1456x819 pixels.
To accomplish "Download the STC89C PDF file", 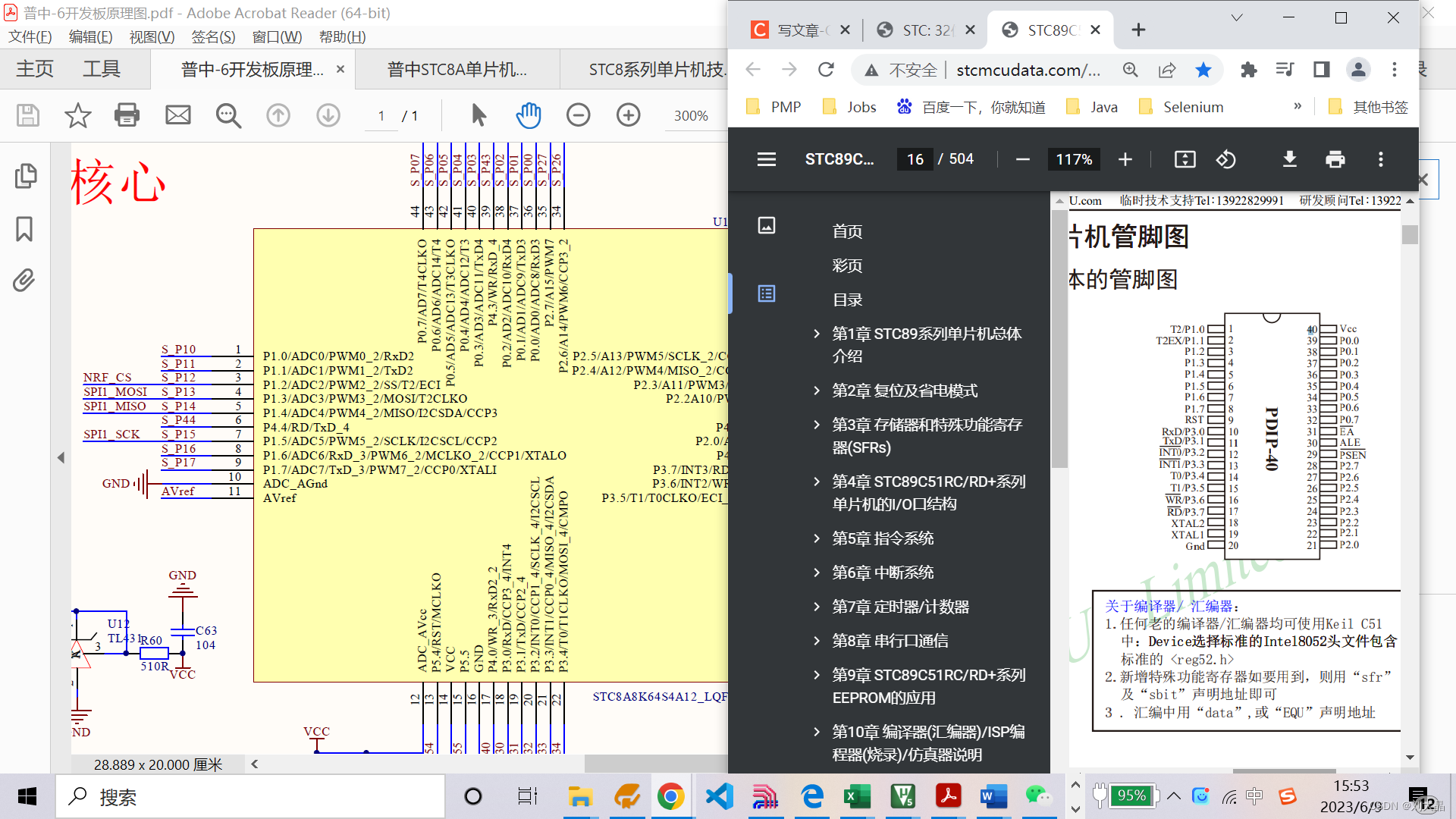I will (1289, 159).
